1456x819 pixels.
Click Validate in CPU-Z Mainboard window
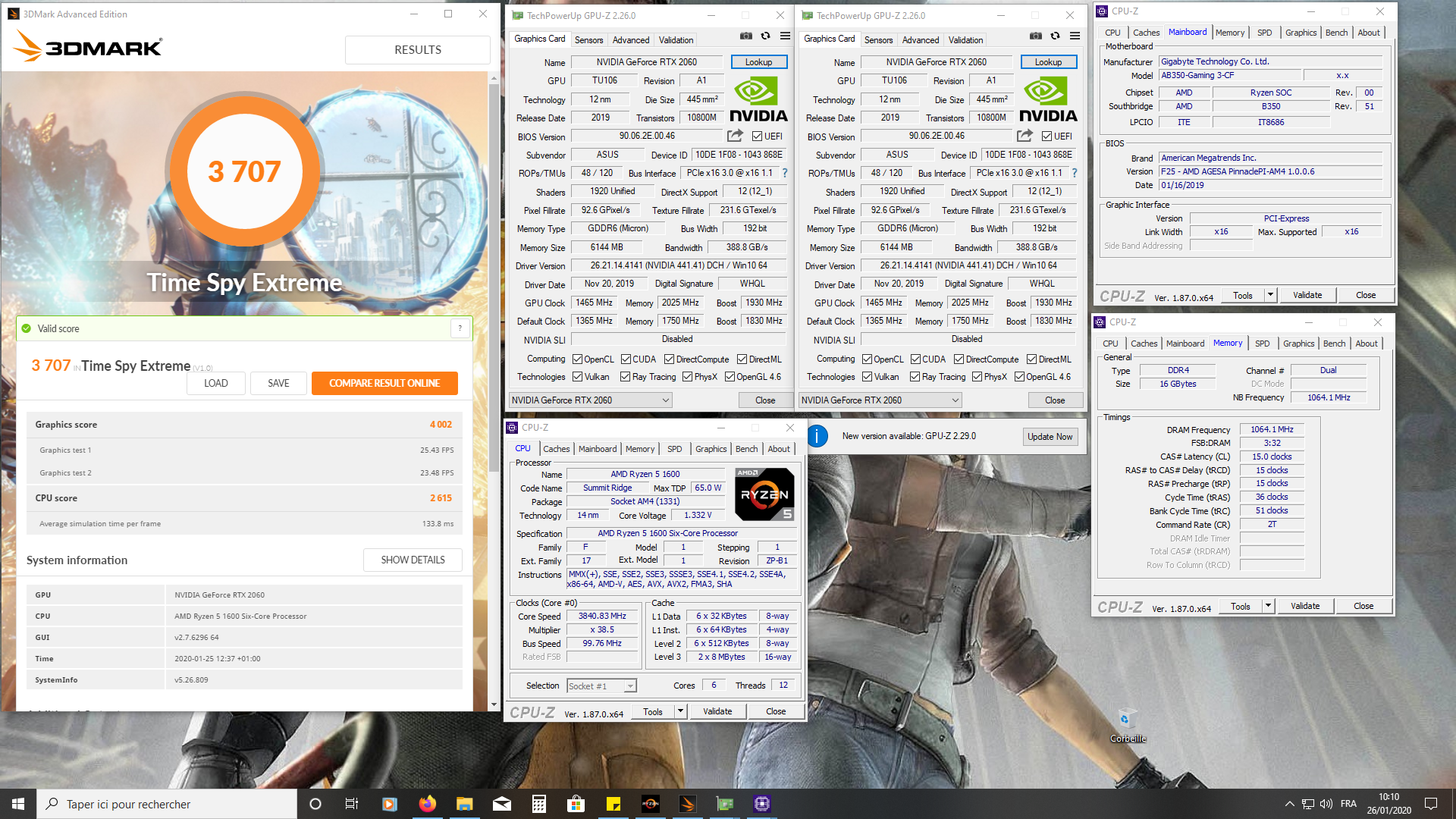[x=1307, y=295]
